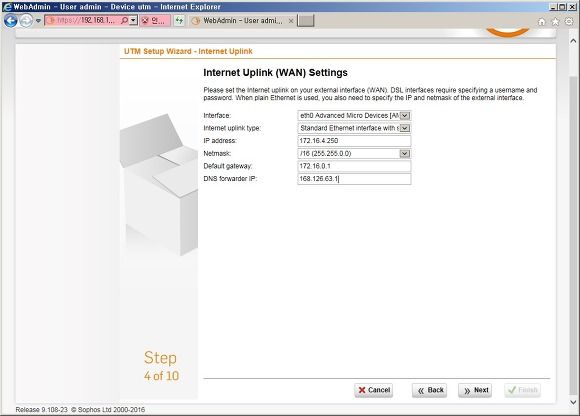Click the scrollbar up arrow
The height and width of the screenshot is (416, 580).
(573, 41)
